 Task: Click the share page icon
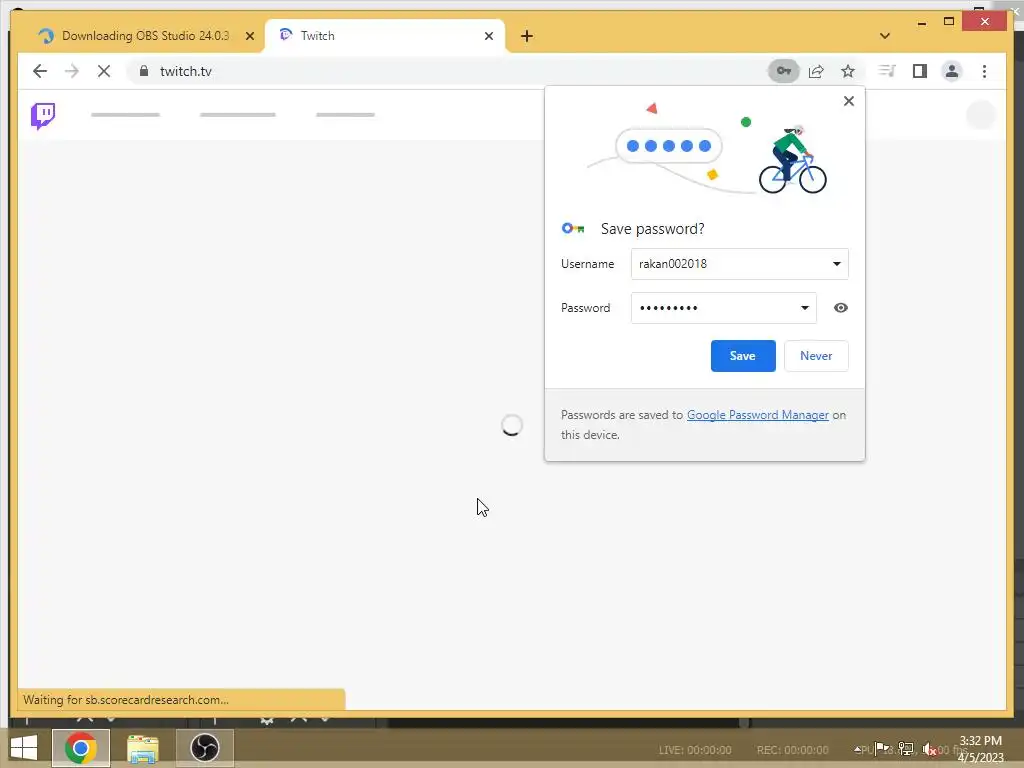coord(816,71)
